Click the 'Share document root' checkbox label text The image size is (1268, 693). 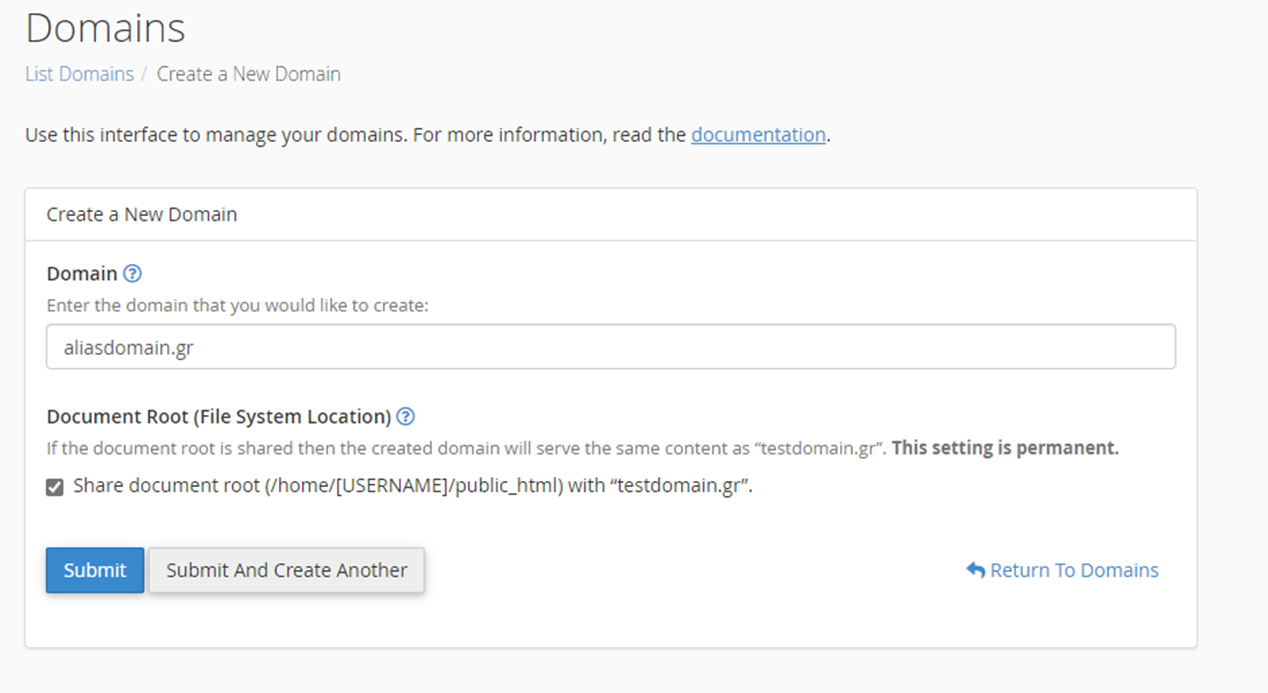pos(412,487)
